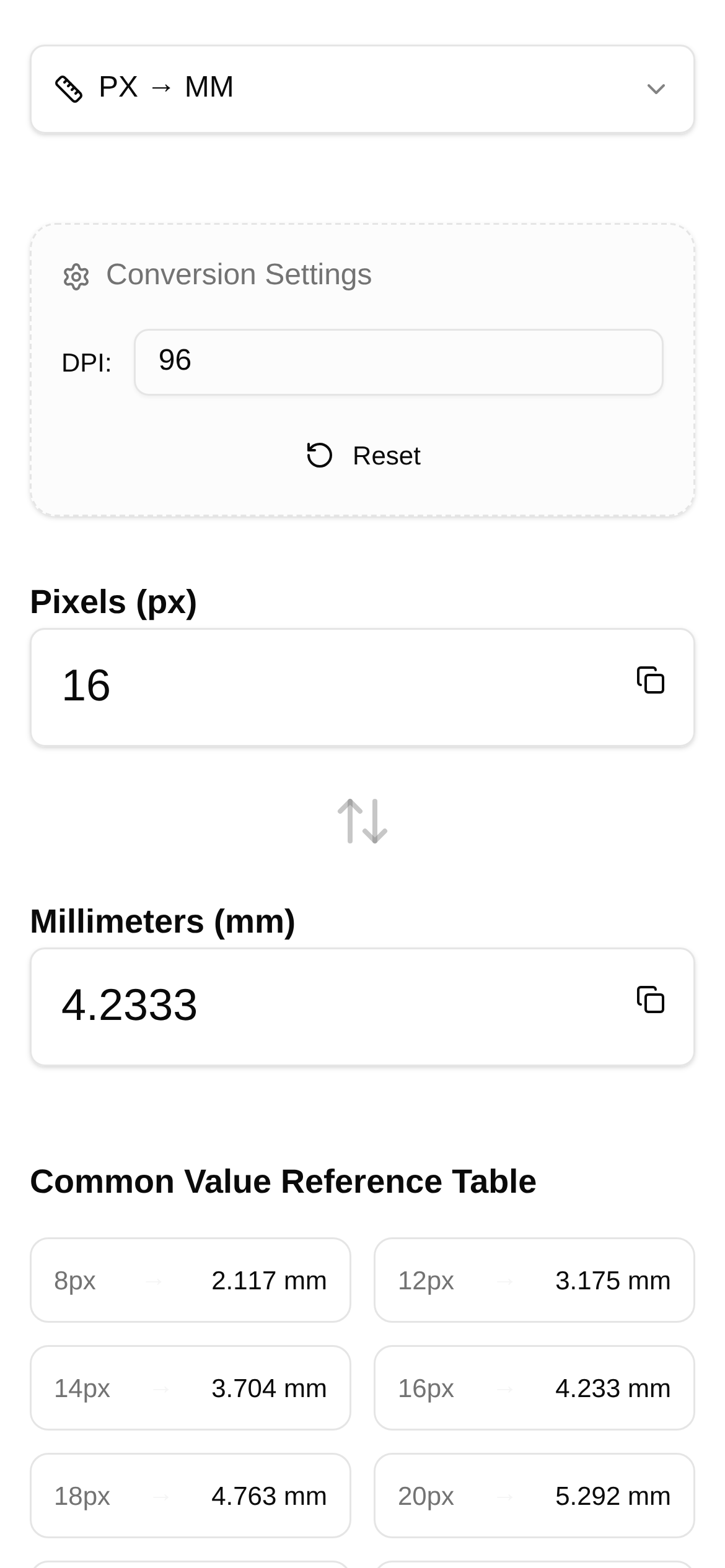This screenshot has width=725, height=1568.
Task: Click the Conversion Settings heading
Action: [239, 274]
